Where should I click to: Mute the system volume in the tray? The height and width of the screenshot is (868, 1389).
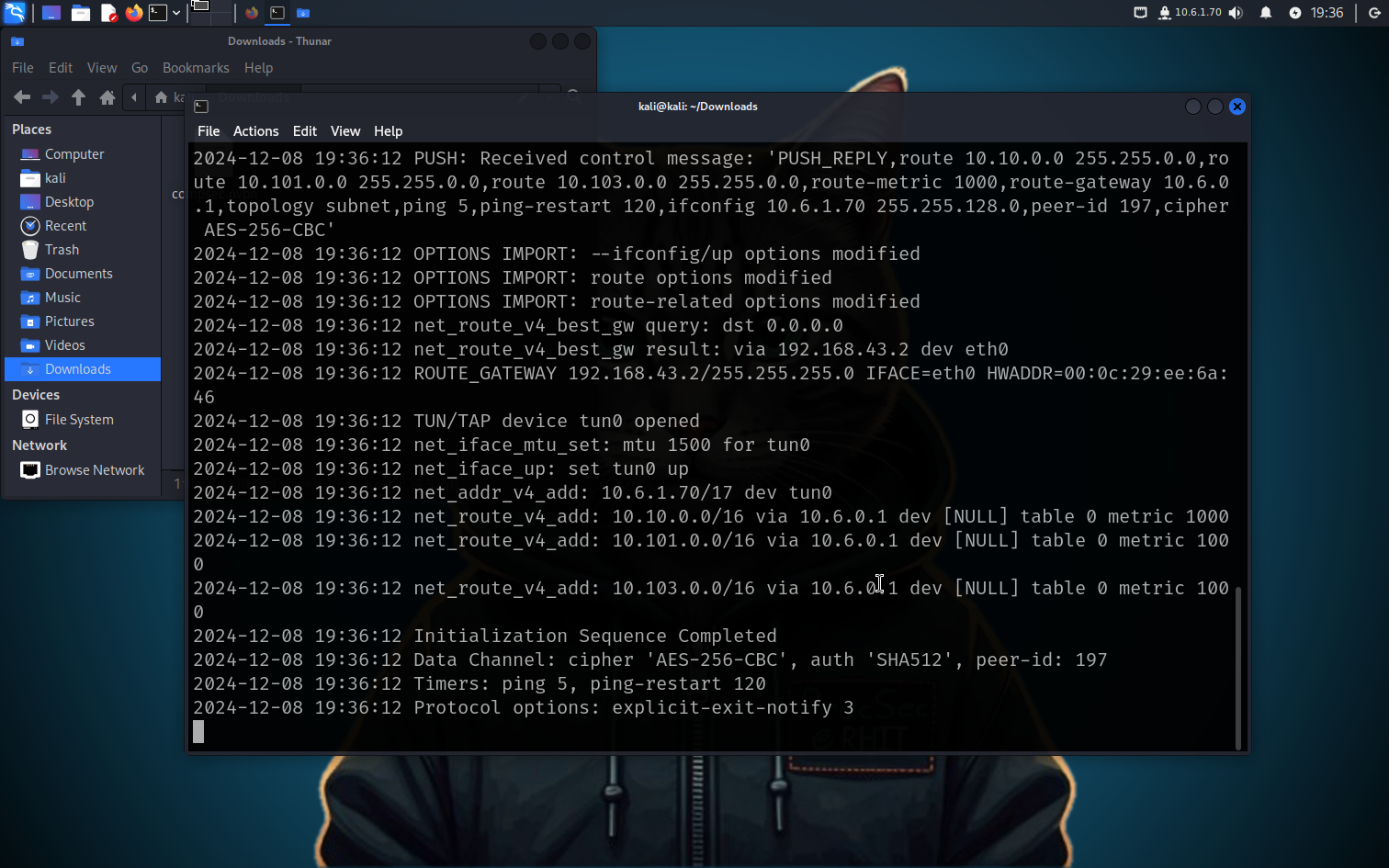(1237, 12)
